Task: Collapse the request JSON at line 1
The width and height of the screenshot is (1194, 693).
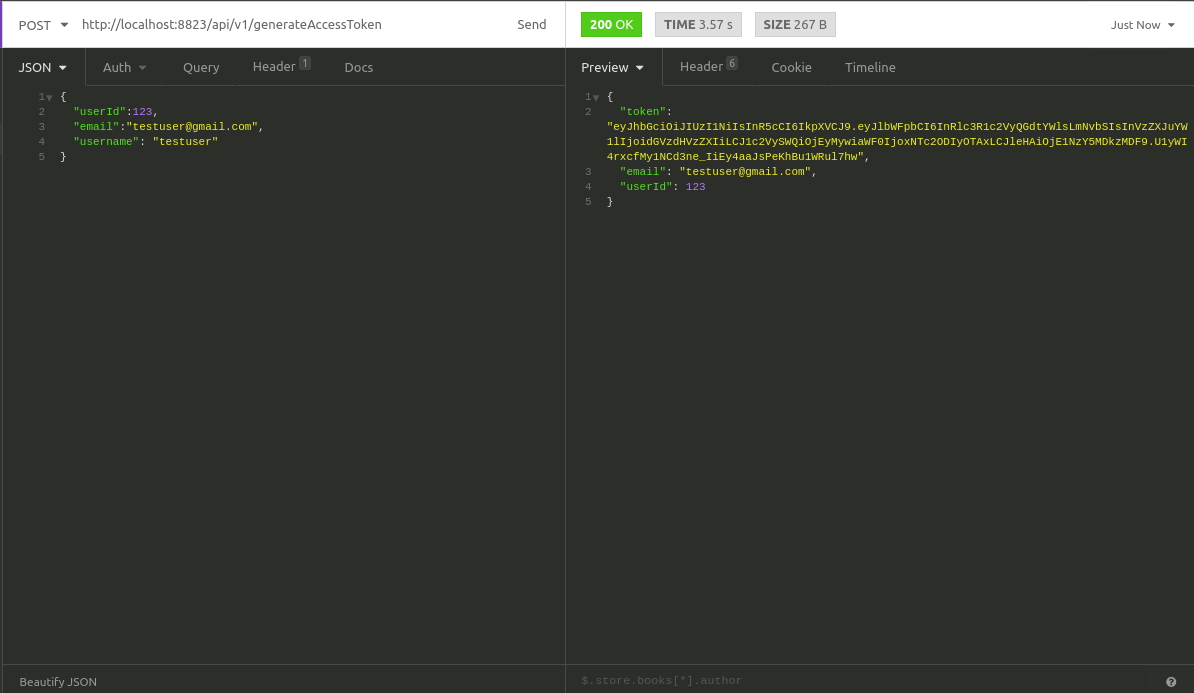Action: (x=48, y=96)
